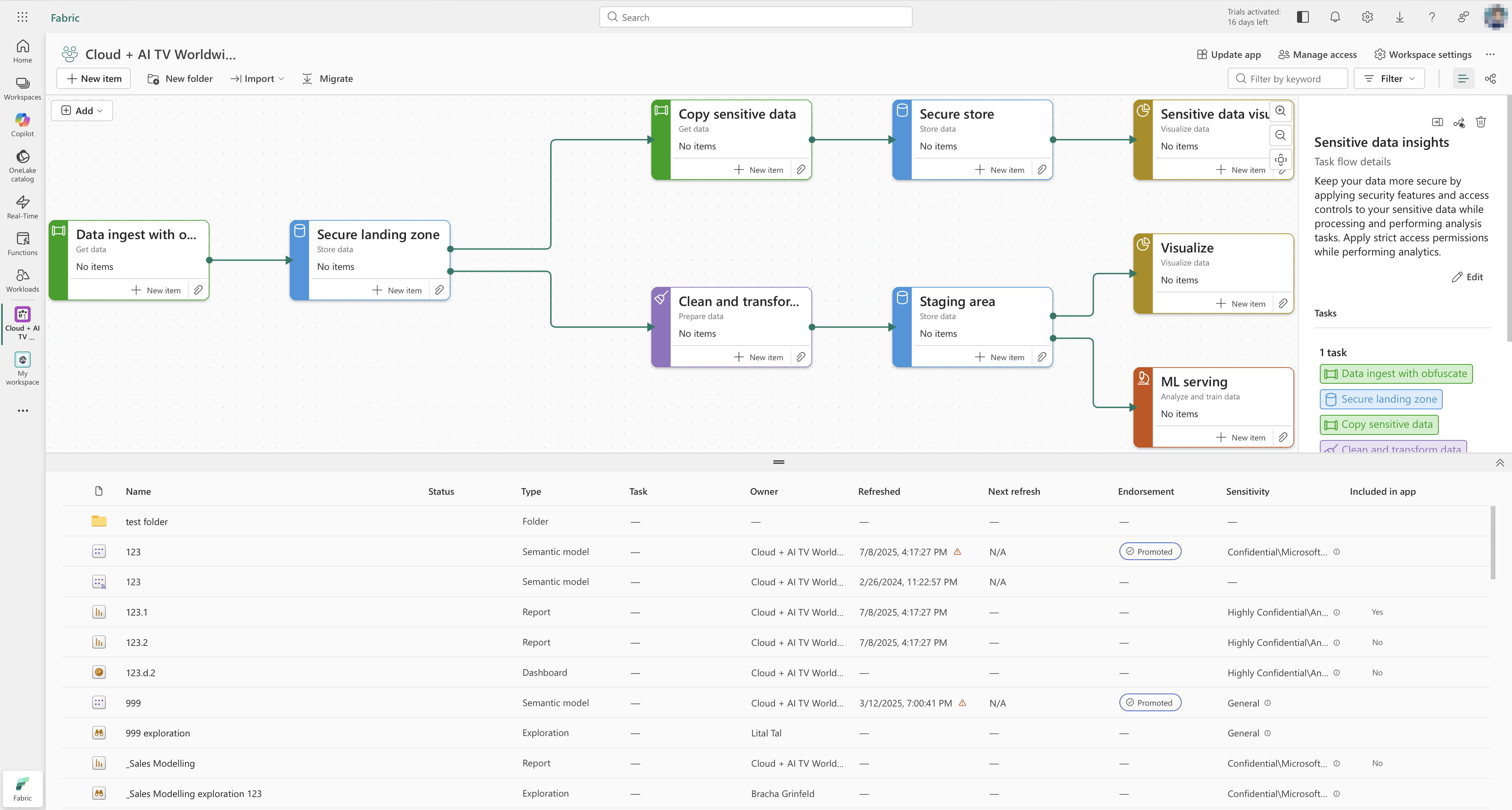Open the _Sales Modelling report
The width and height of the screenshot is (1512, 810).
[x=159, y=763]
